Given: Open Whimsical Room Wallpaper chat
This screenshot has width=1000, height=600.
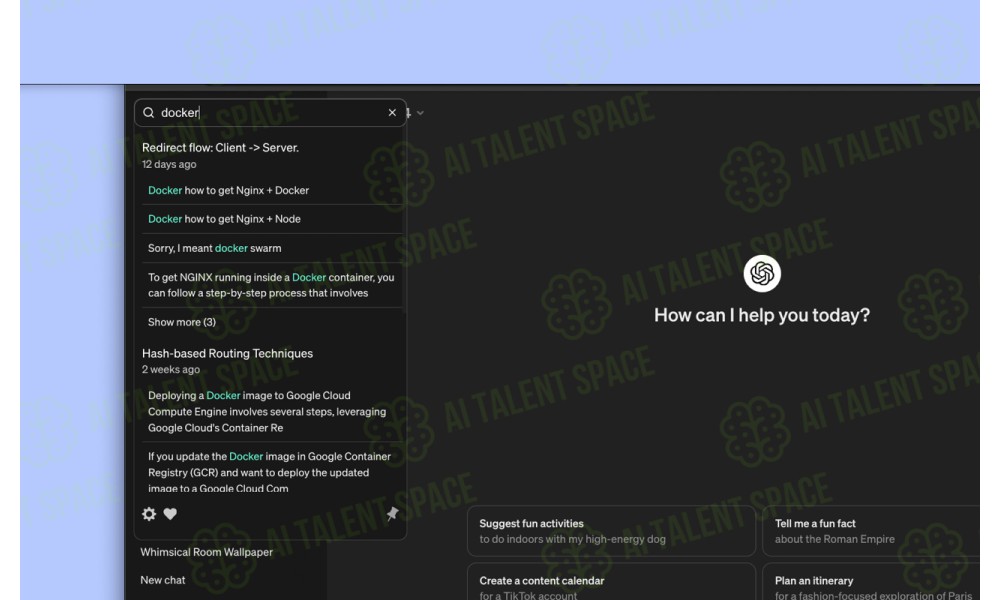Looking at the screenshot, I should [207, 552].
